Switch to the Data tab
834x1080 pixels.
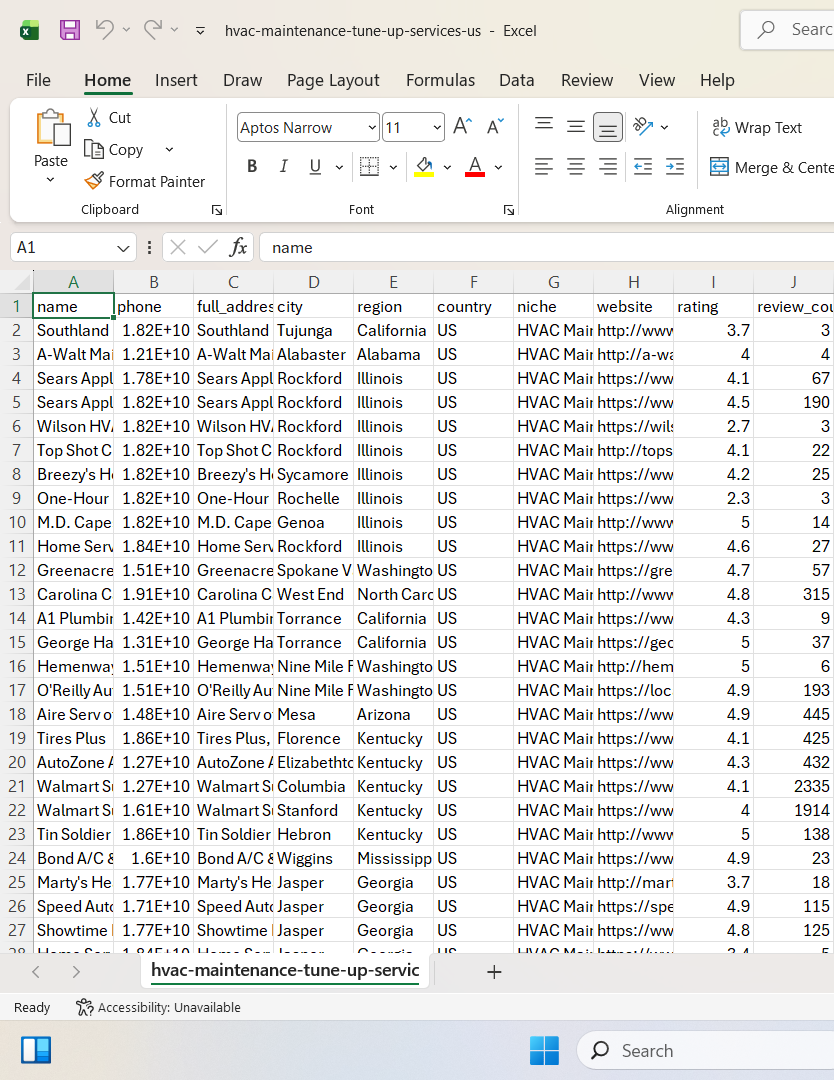pos(517,80)
